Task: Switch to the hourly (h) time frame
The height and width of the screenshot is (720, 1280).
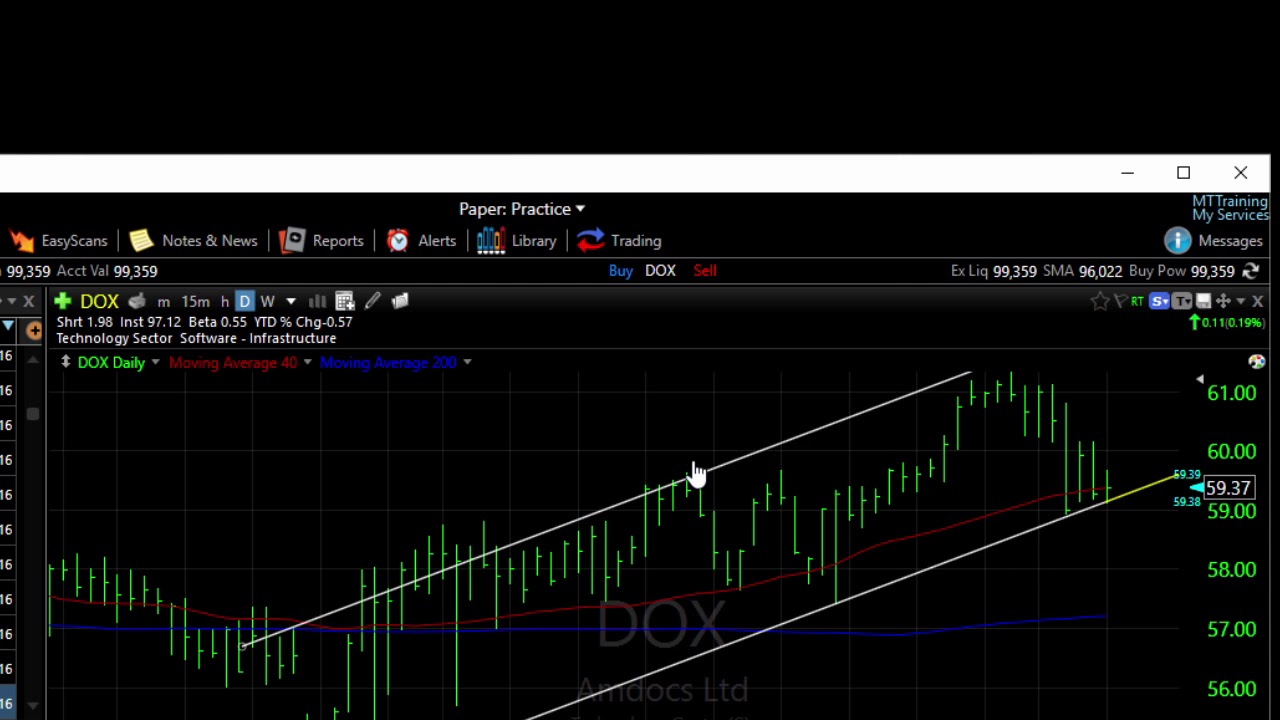Action: 224,301
